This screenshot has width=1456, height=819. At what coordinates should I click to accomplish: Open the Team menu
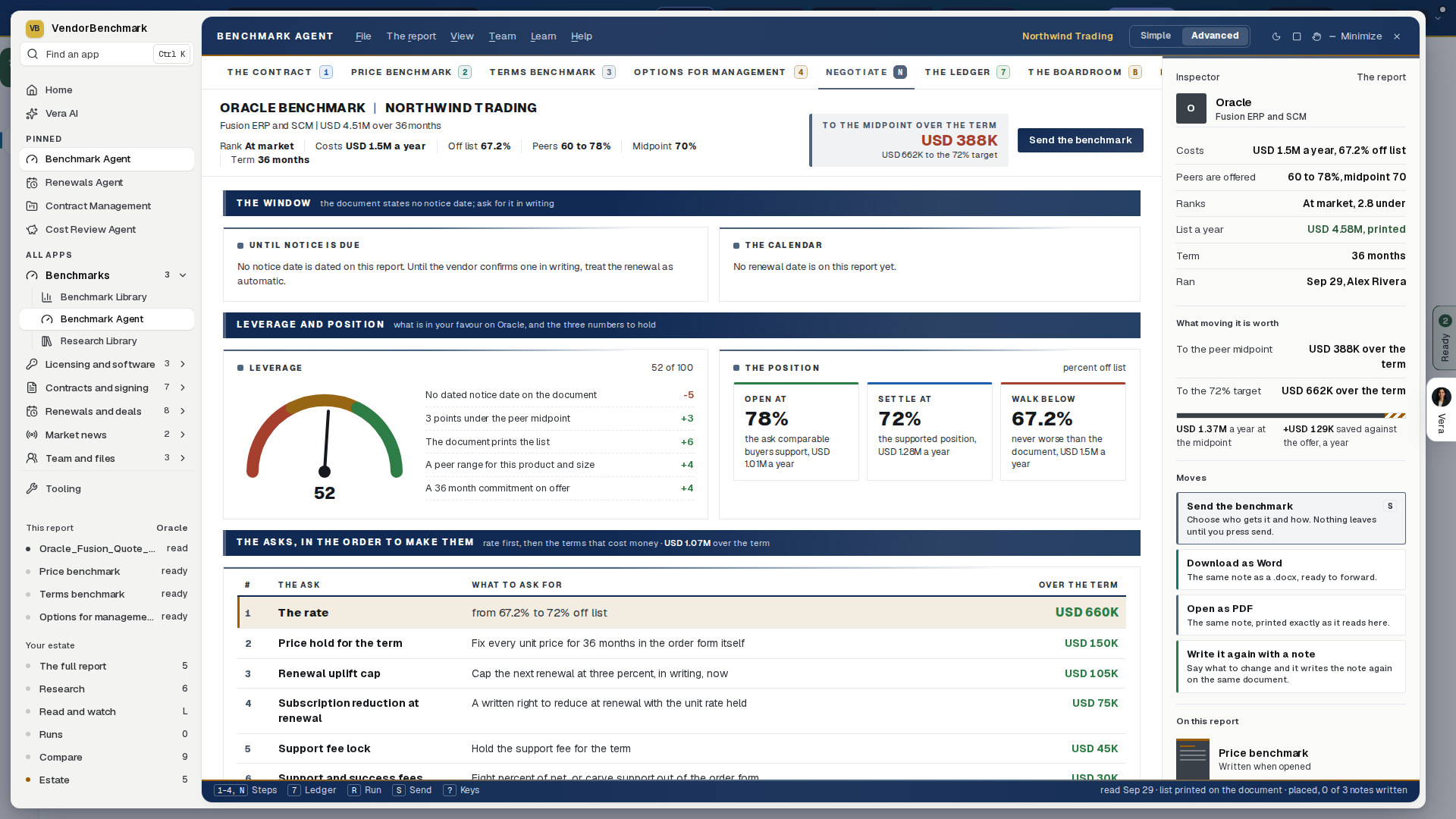click(x=502, y=36)
